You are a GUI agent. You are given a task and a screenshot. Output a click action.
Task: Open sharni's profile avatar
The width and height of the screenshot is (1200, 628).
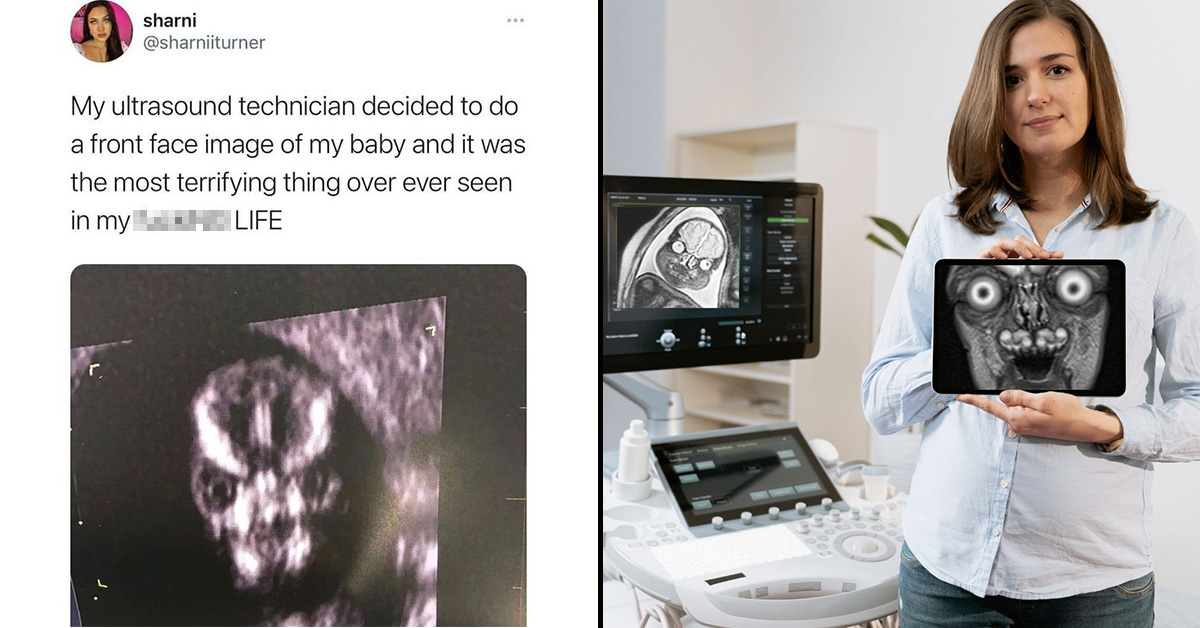click(101, 30)
